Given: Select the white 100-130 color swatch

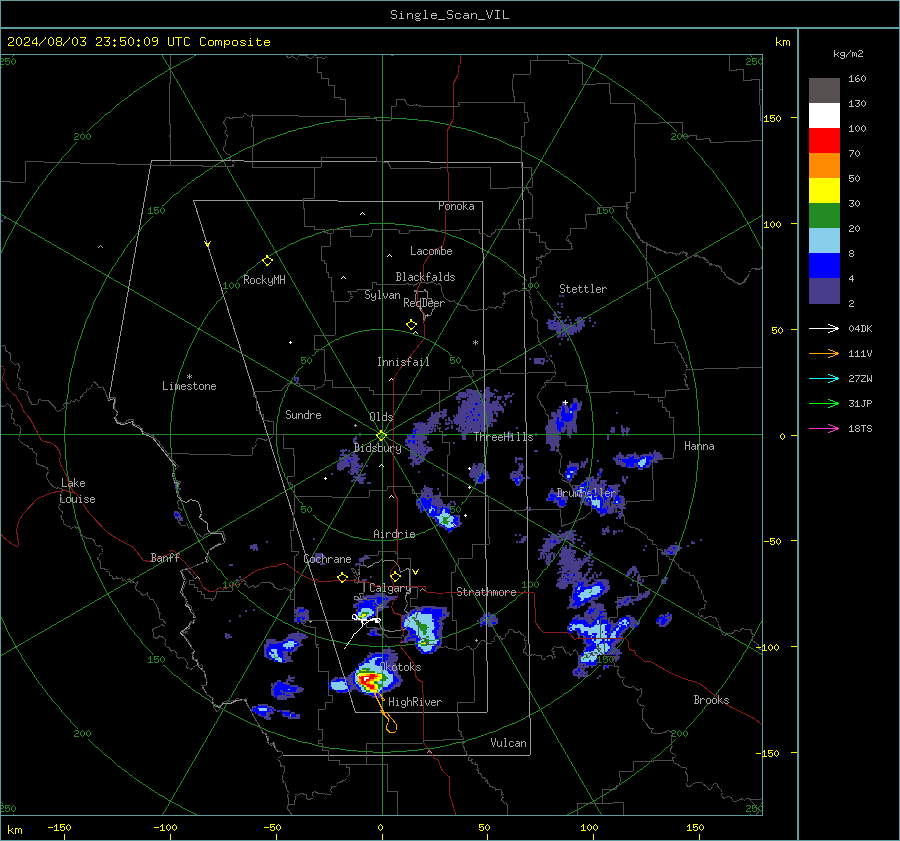Looking at the screenshot, I should click(824, 116).
